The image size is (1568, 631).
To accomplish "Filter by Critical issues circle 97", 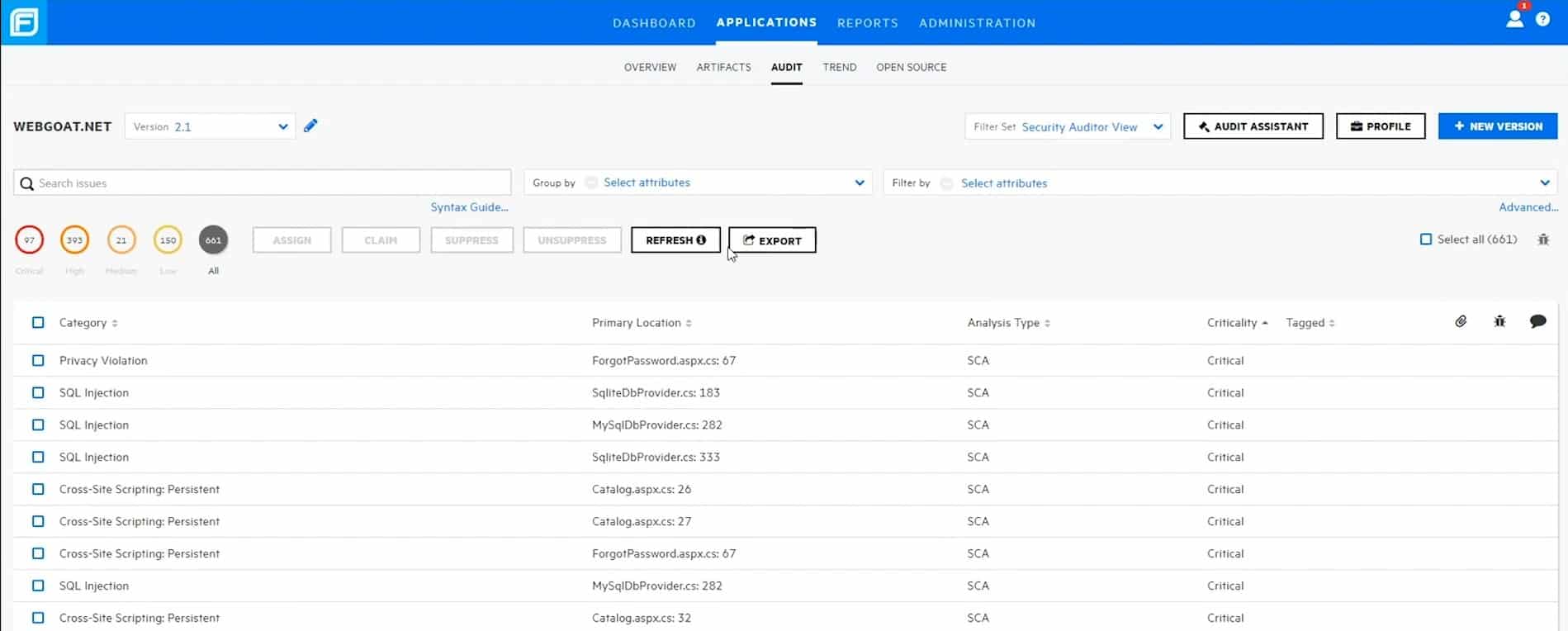I will pos(29,240).
